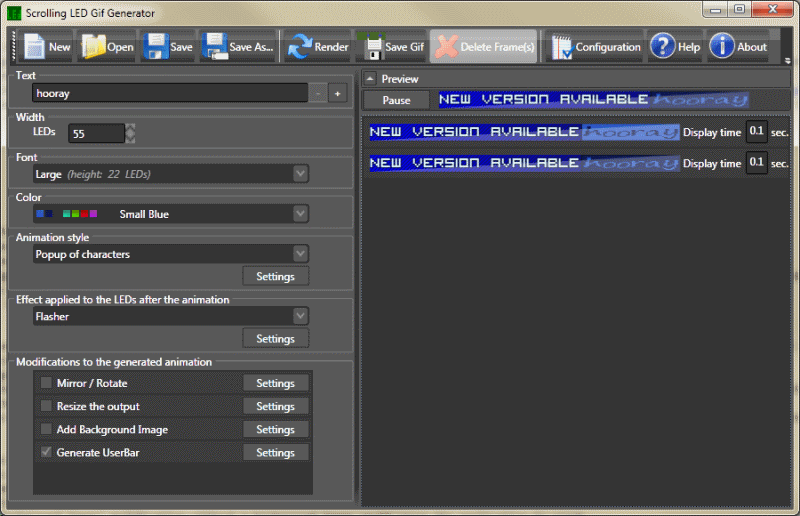Screen dimensions: 800x516
Task: Enable the Mirror / Rotate checkbox
Action: click(x=46, y=383)
